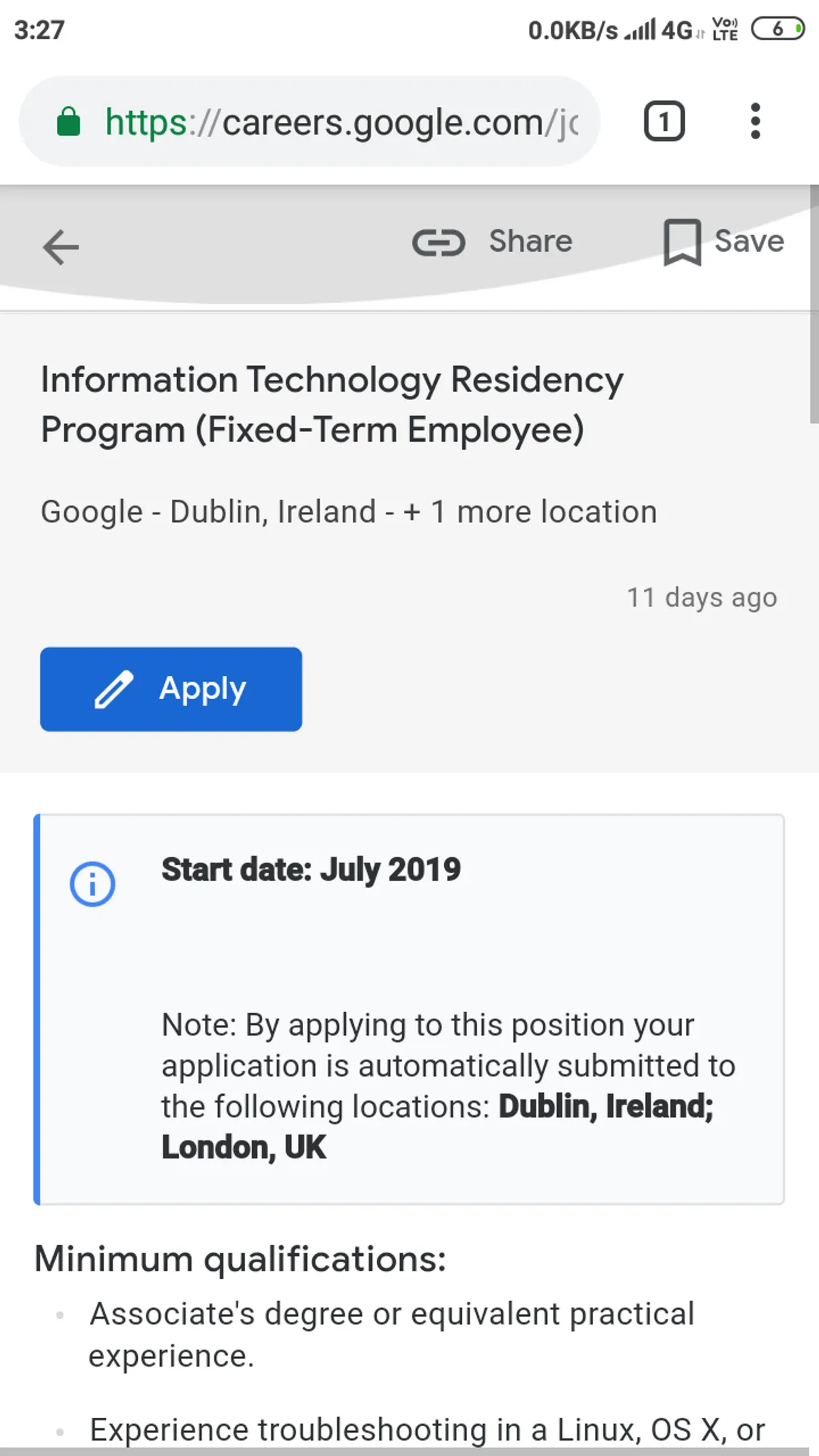The width and height of the screenshot is (819, 1456).
Task: Click the Apply button label
Action: click(203, 689)
